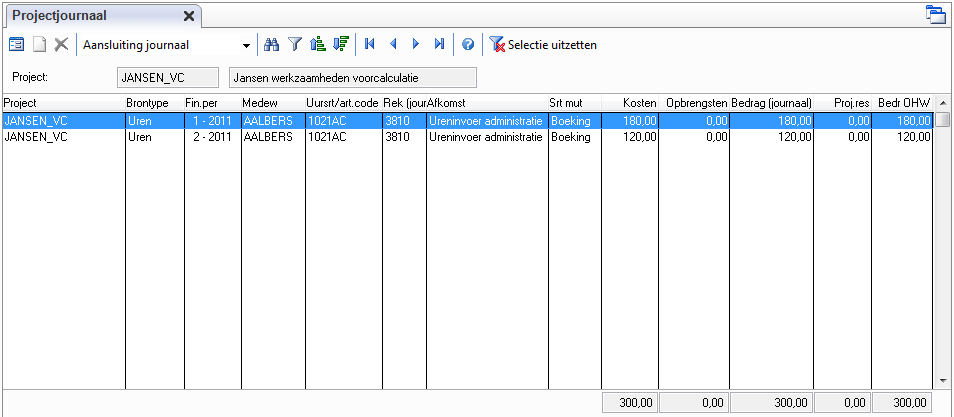This screenshot has width=954, height=417.
Task: Create a new record with the blank page icon
Action: pos(40,44)
